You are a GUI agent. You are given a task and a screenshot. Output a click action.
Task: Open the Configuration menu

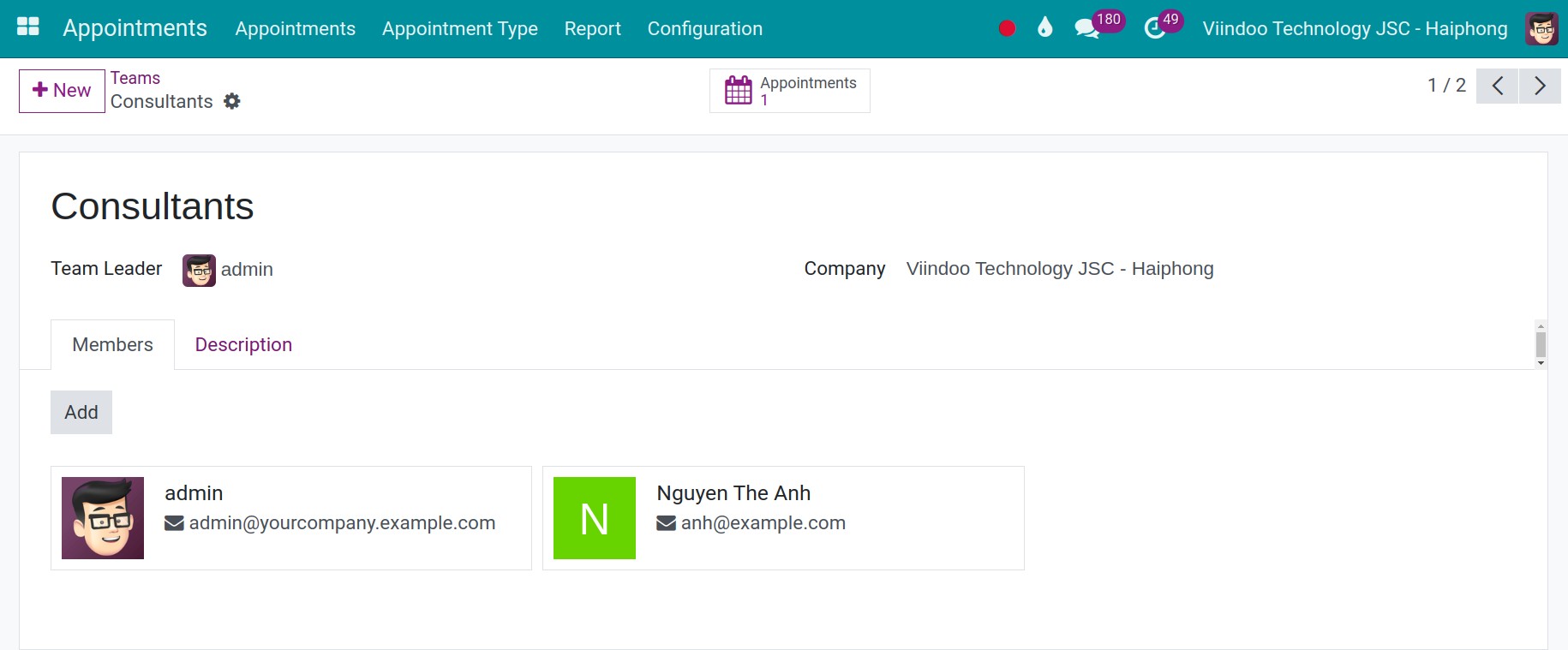(x=705, y=28)
